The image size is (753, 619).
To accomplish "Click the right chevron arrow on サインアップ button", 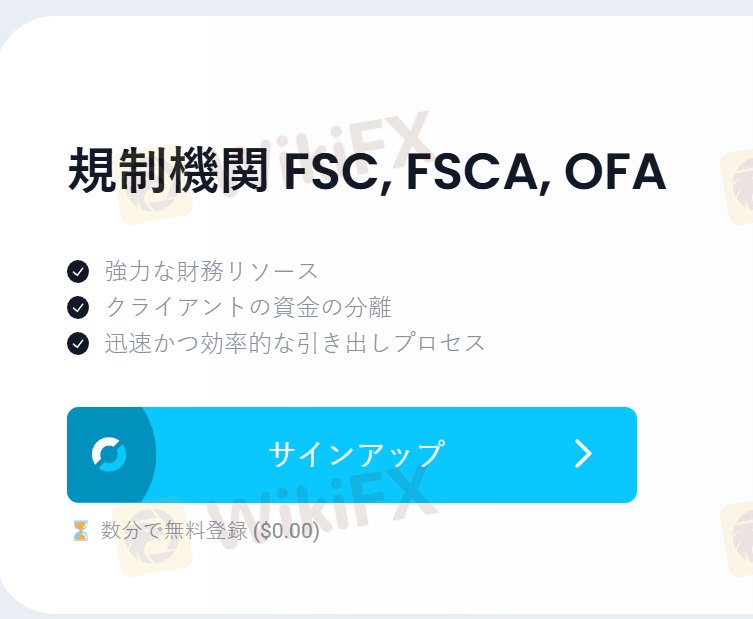I will click(x=584, y=454).
